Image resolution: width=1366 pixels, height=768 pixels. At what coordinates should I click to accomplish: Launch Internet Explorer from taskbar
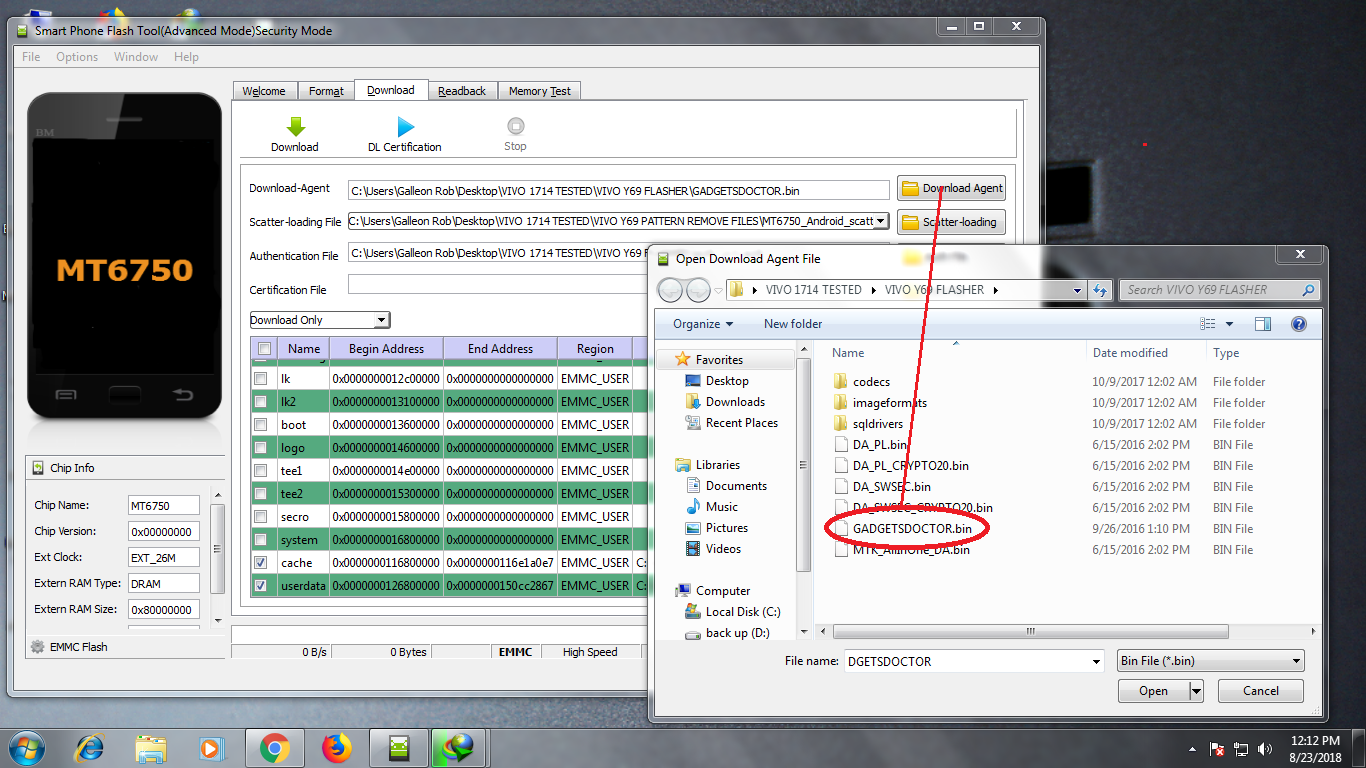click(90, 747)
